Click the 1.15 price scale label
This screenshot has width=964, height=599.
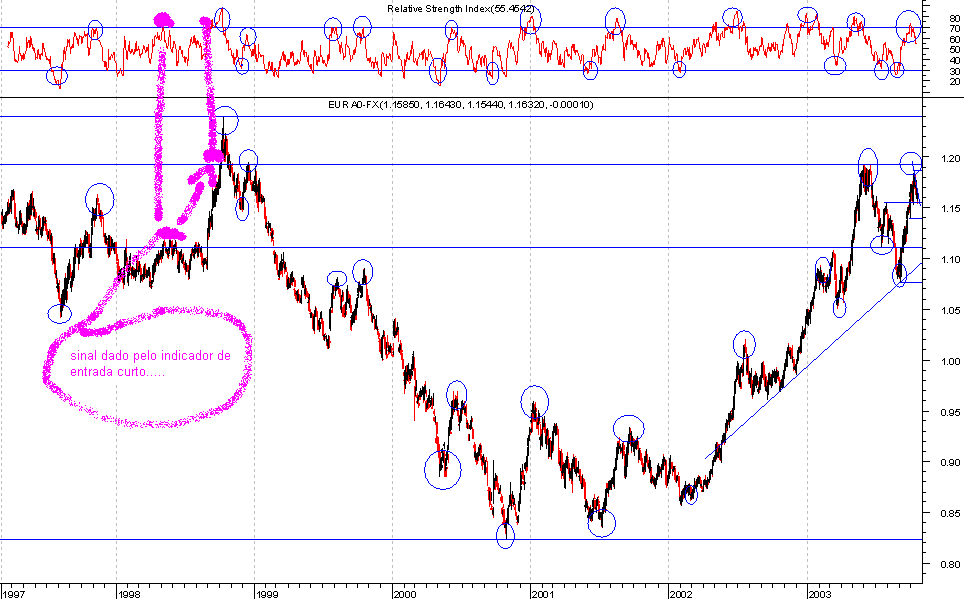(950, 208)
